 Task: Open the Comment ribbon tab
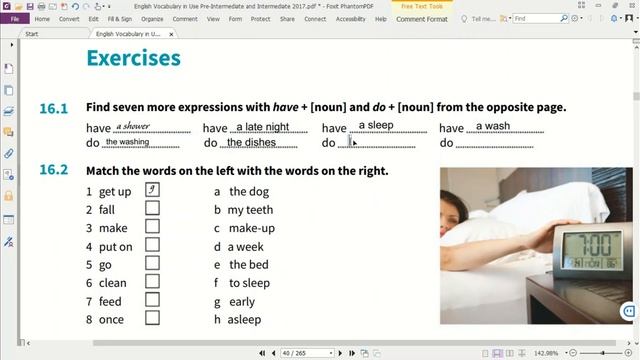(185, 19)
